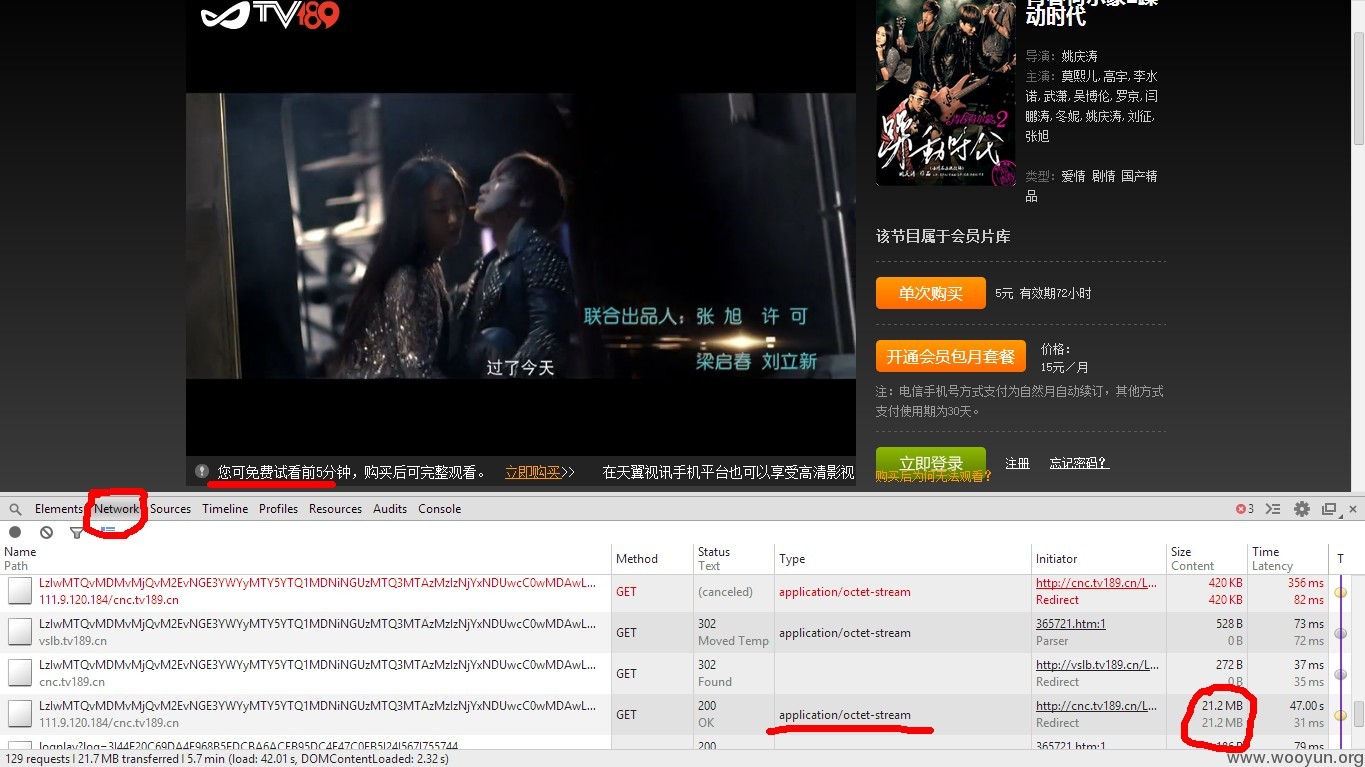Toggle large request rows icon

click(x=107, y=531)
